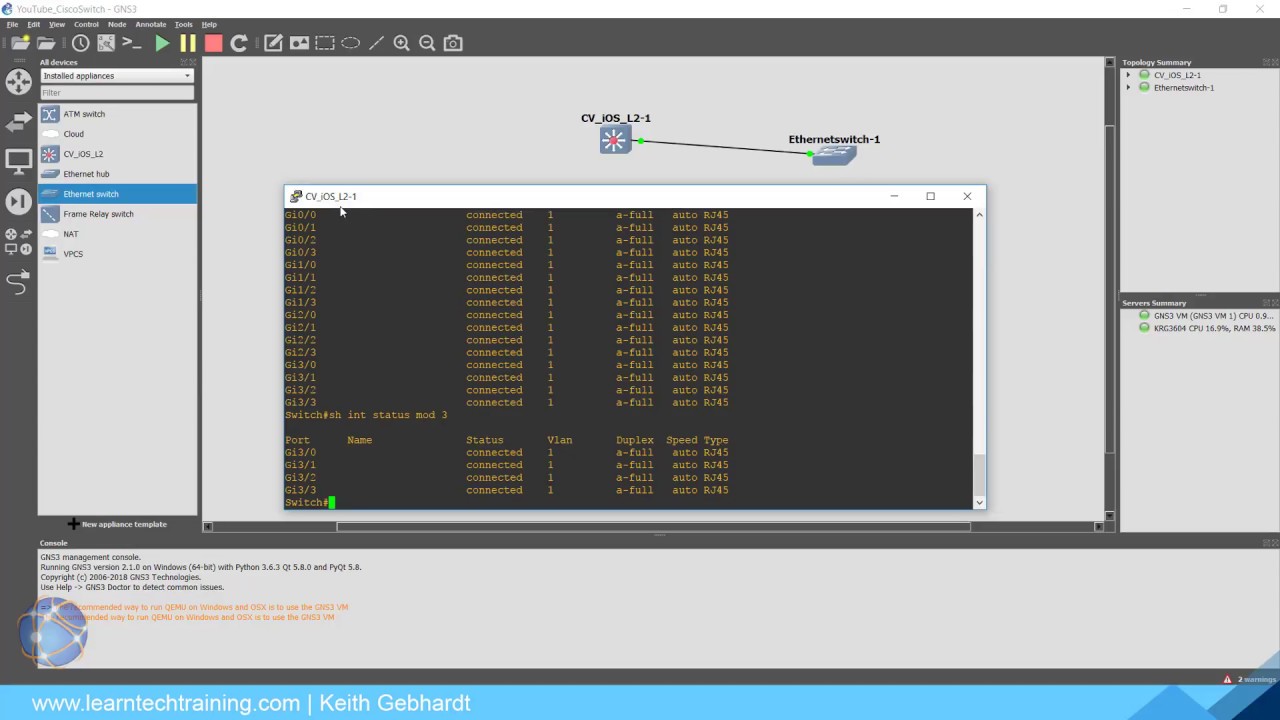Select the draw ellipse tool

pos(350,43)
